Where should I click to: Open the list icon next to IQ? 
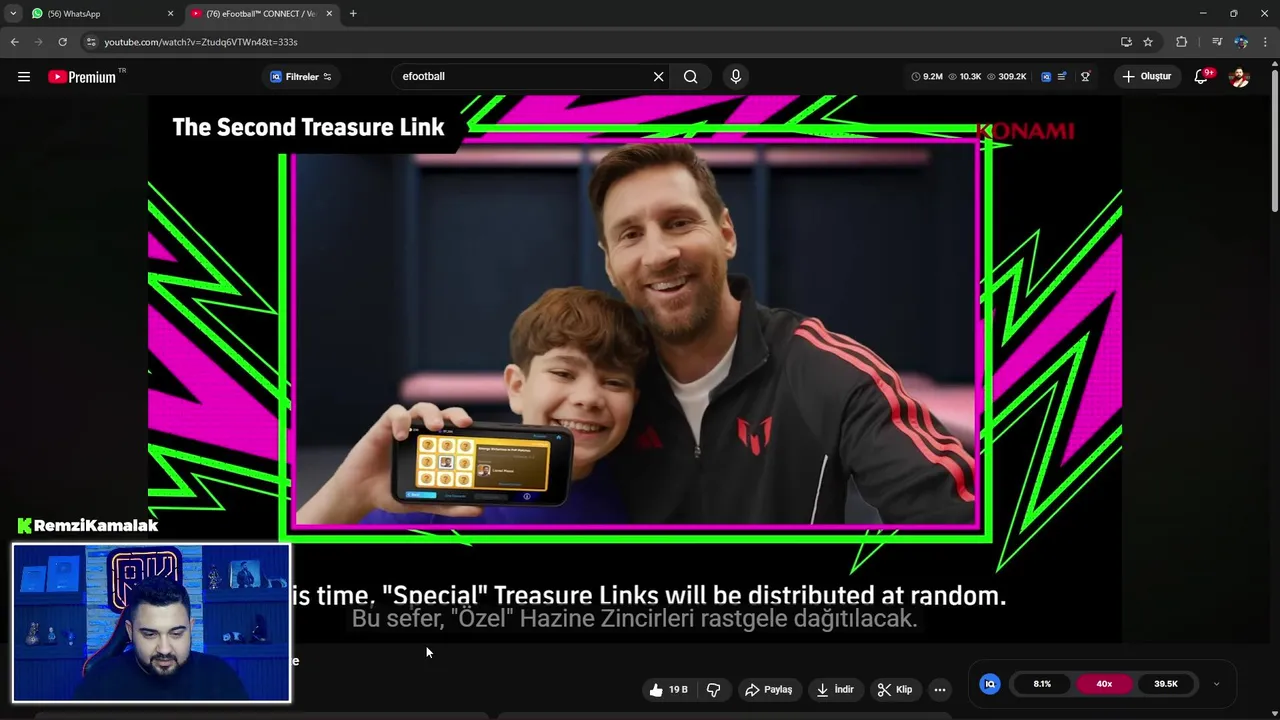(x=1062, y=77)
